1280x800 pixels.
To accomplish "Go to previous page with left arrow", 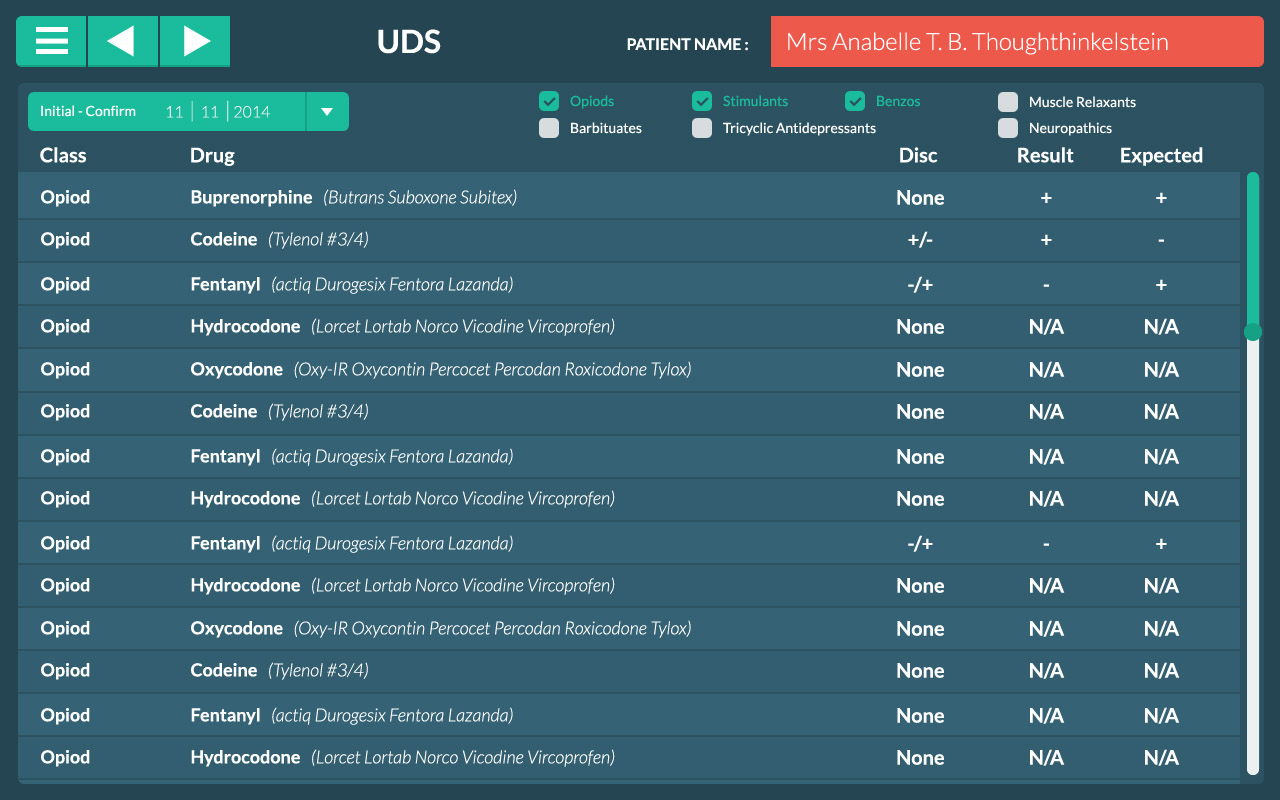I will [122, 41].
